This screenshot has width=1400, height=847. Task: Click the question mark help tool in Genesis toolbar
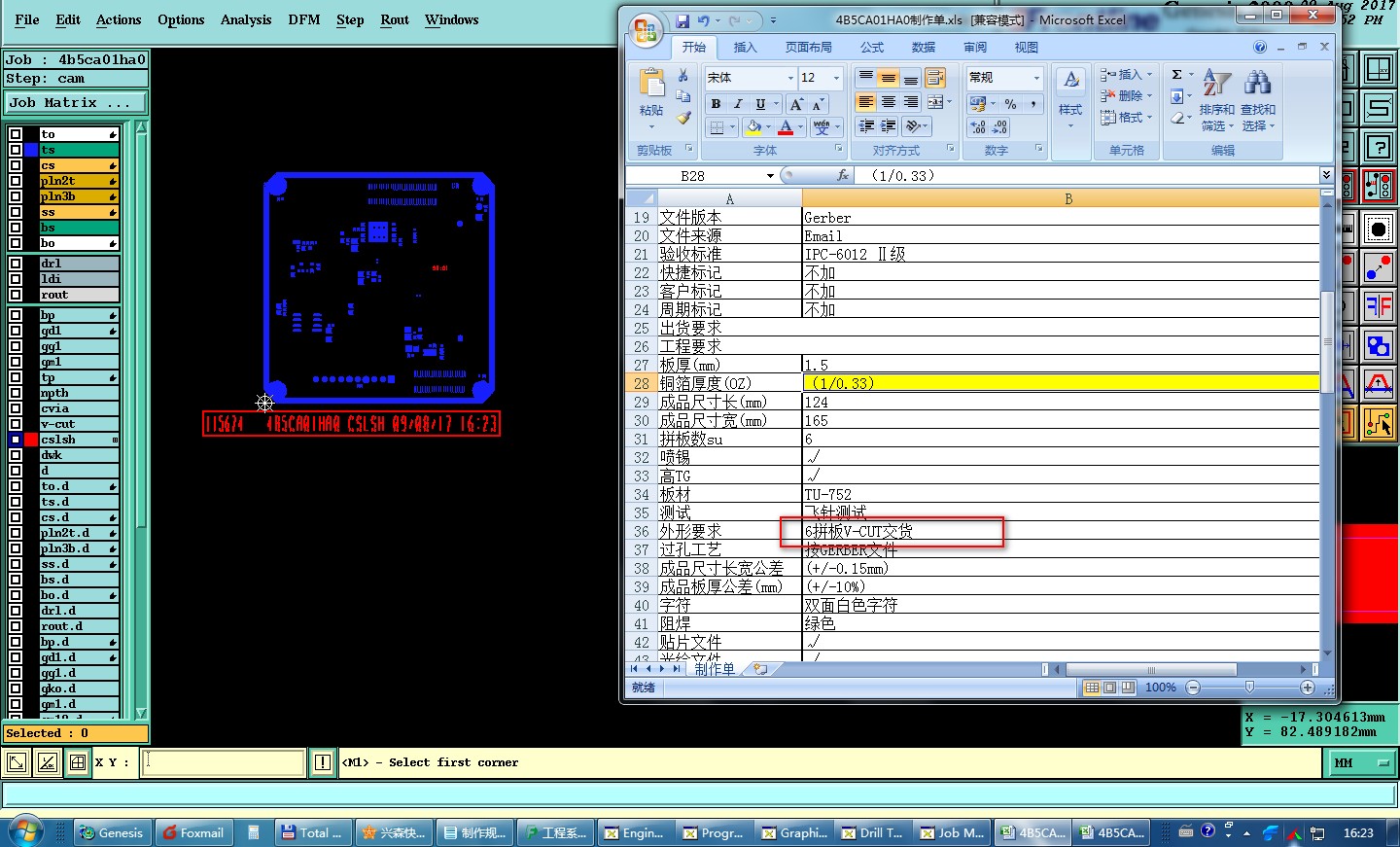(1379, 147)
